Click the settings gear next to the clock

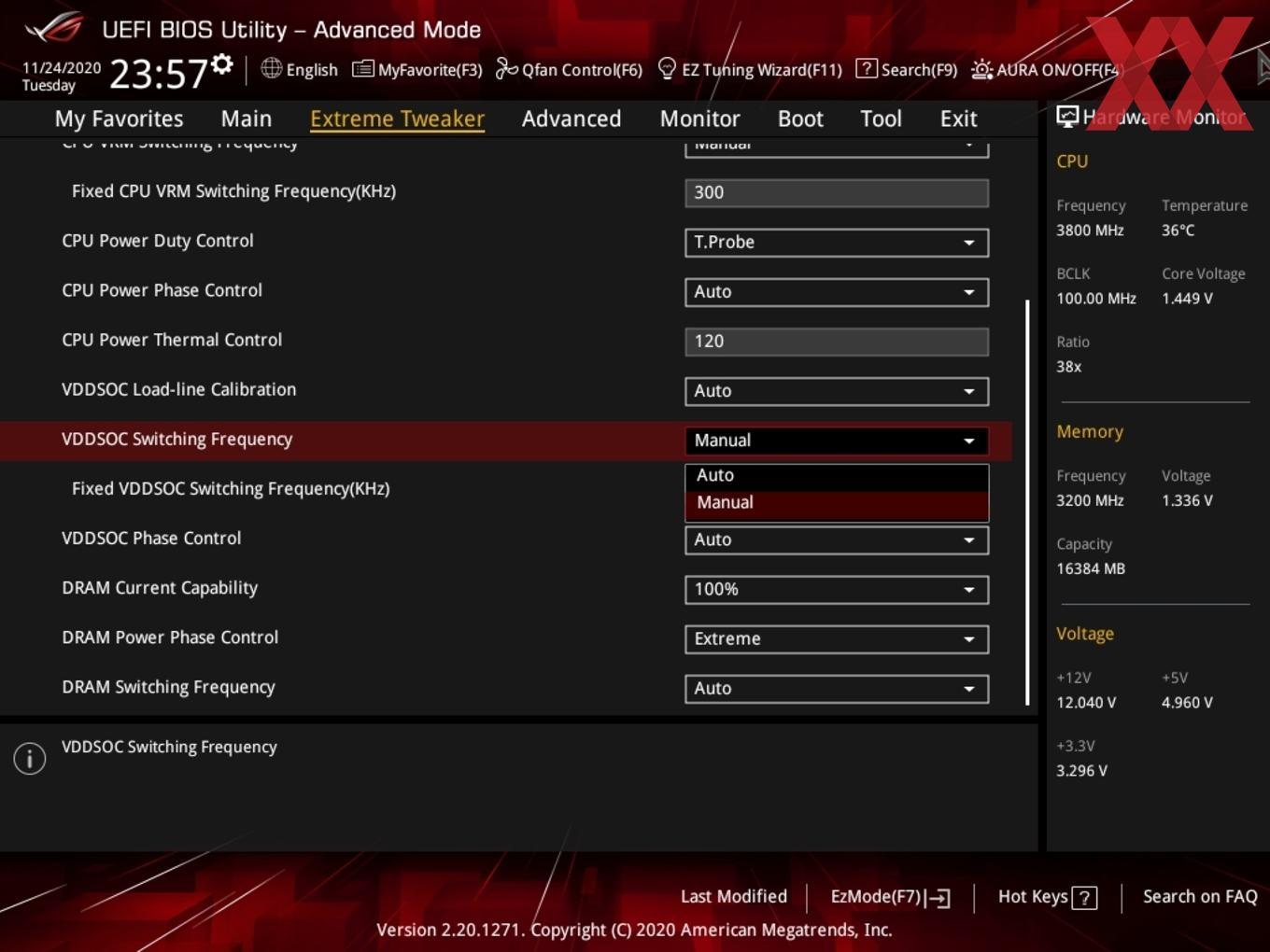click(x=222, y=63)
